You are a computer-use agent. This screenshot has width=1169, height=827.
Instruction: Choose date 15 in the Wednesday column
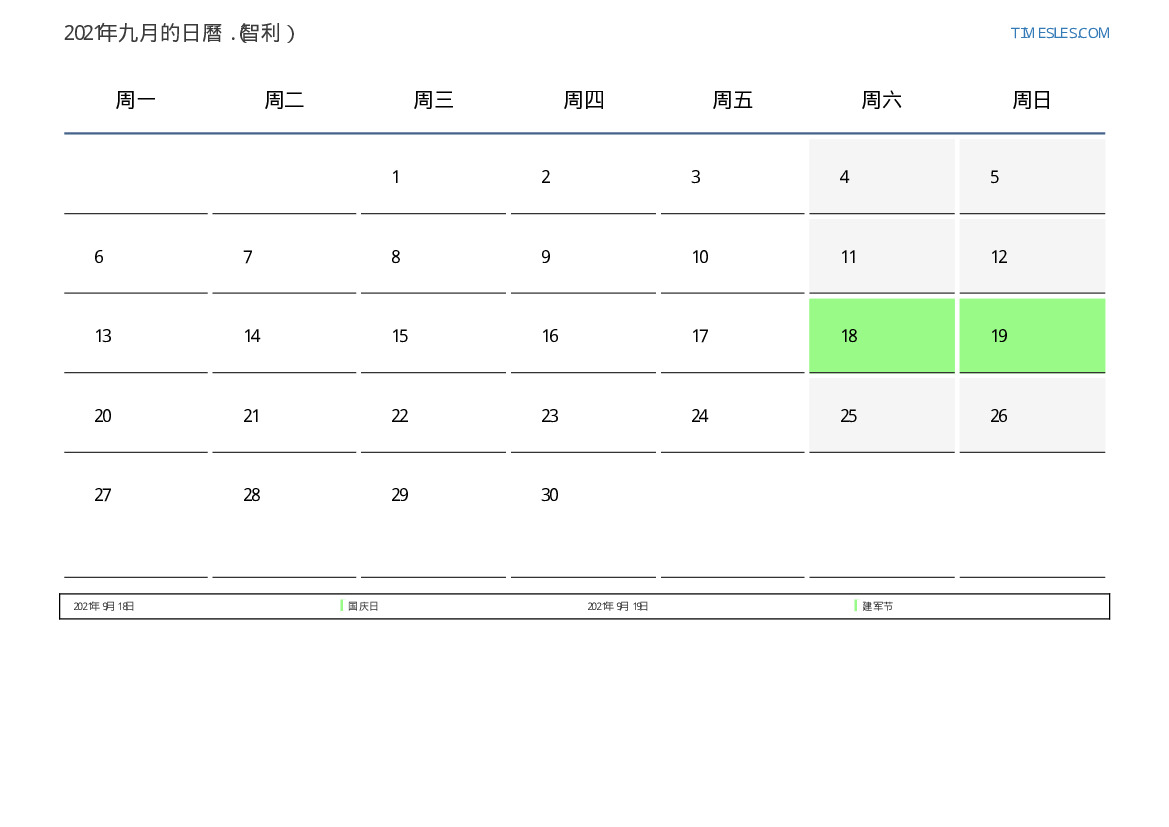point(400,336)
